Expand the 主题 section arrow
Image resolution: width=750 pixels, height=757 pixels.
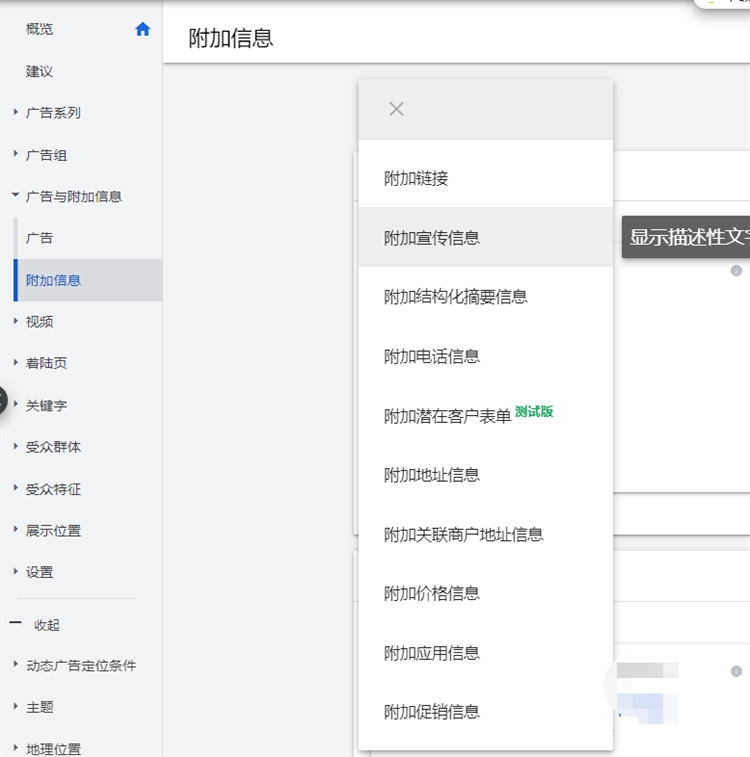click(x=15, y=706)
